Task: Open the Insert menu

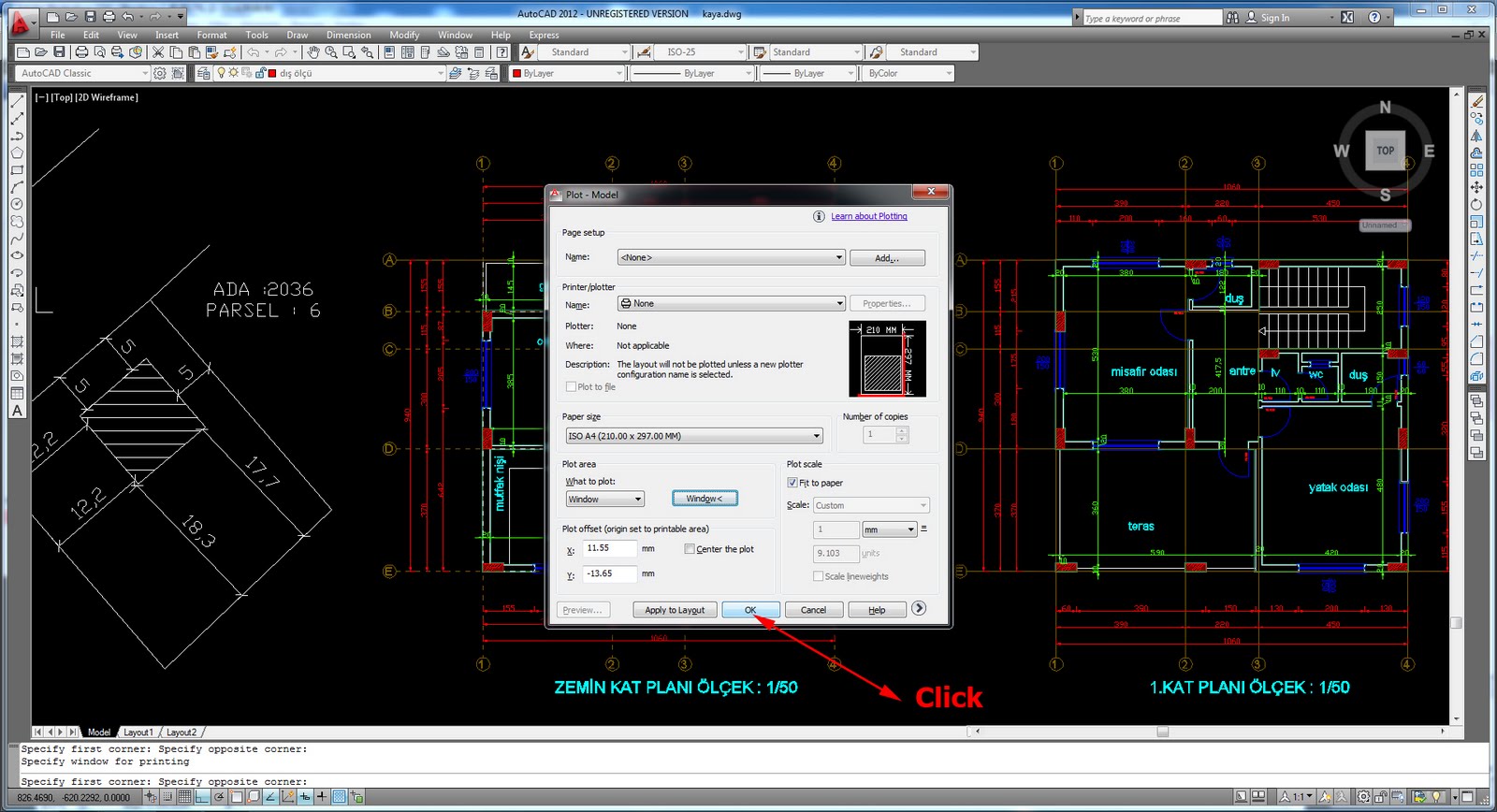Action: click(167, 35)
